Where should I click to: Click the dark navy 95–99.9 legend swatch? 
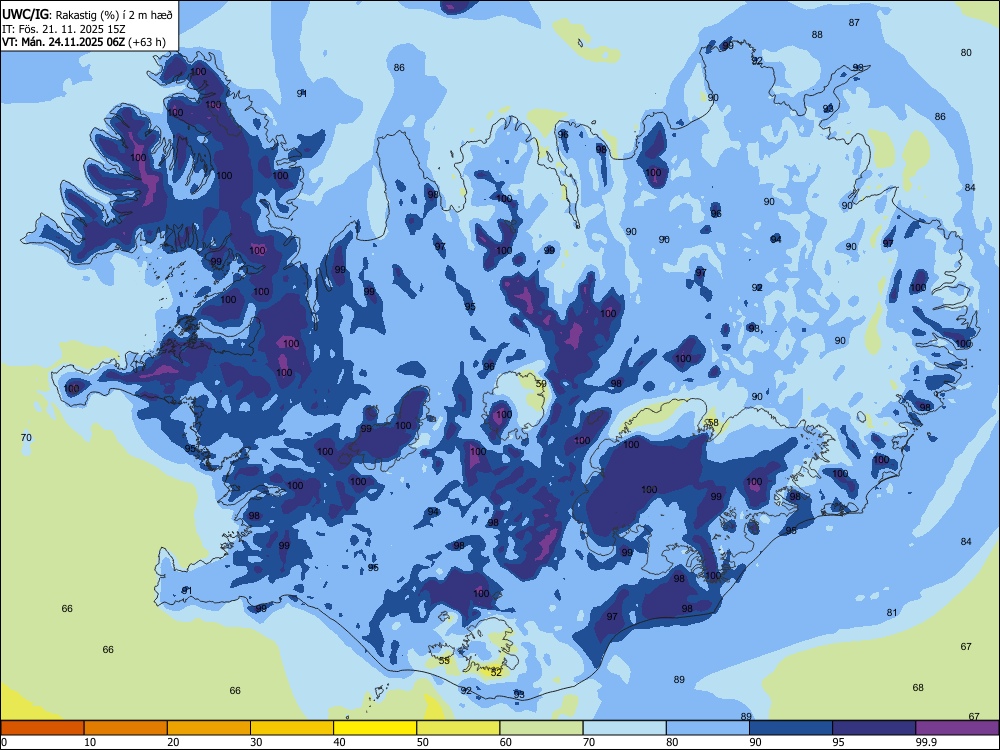pyautogui.click(x=874, y=728)
